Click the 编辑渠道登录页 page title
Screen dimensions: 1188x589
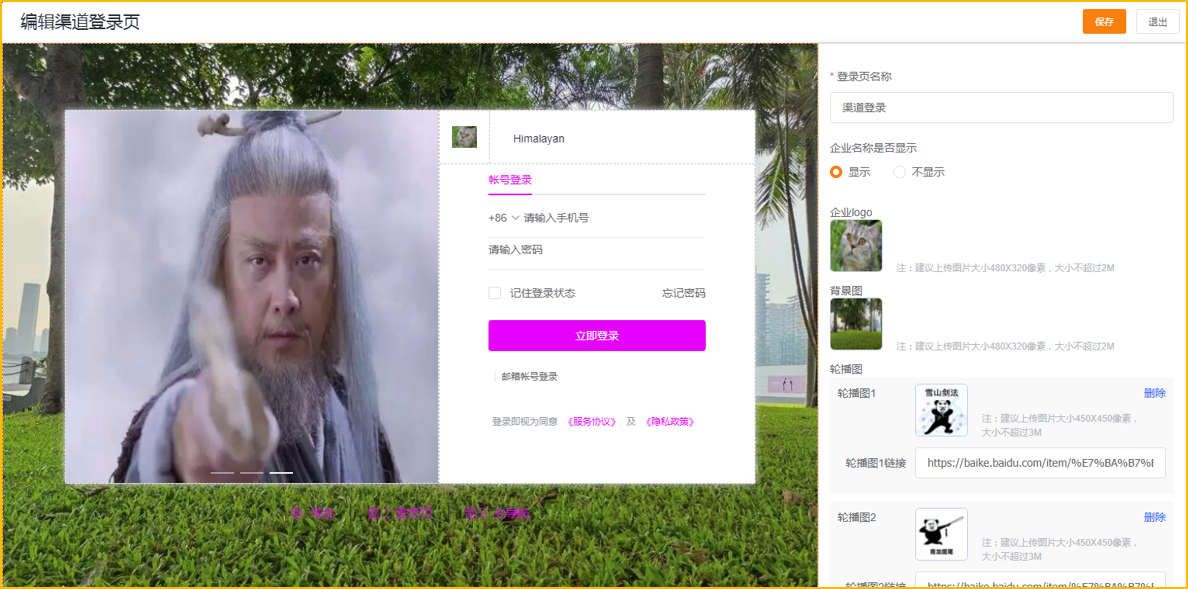[80, 22]
